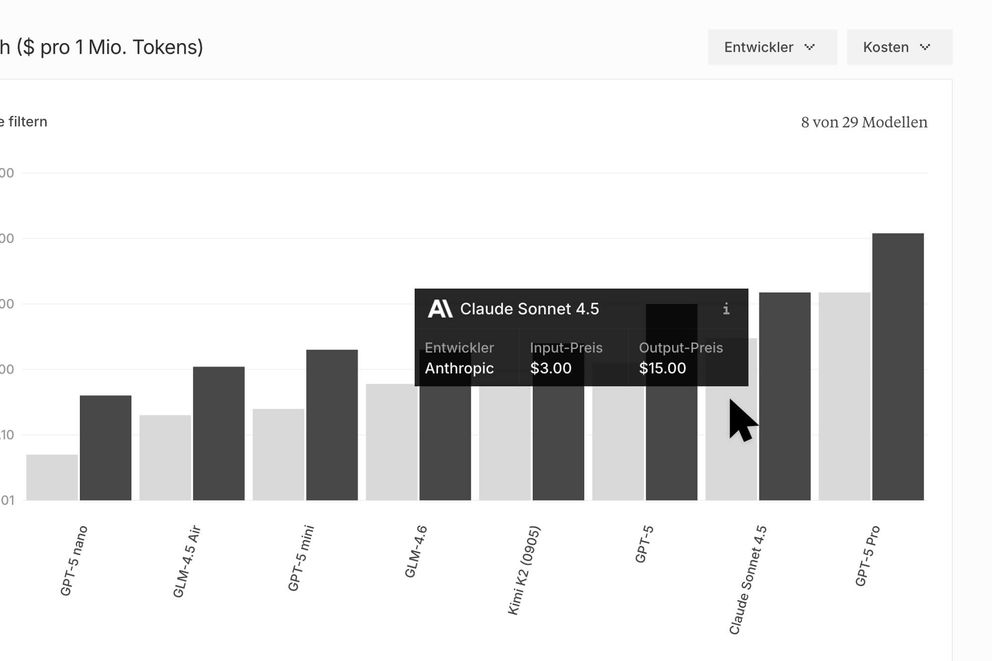This screenshot has width=992, height=661.
Task: Click the light gray bar for GPT-5 nano
Action: click(x=52, y=477)
